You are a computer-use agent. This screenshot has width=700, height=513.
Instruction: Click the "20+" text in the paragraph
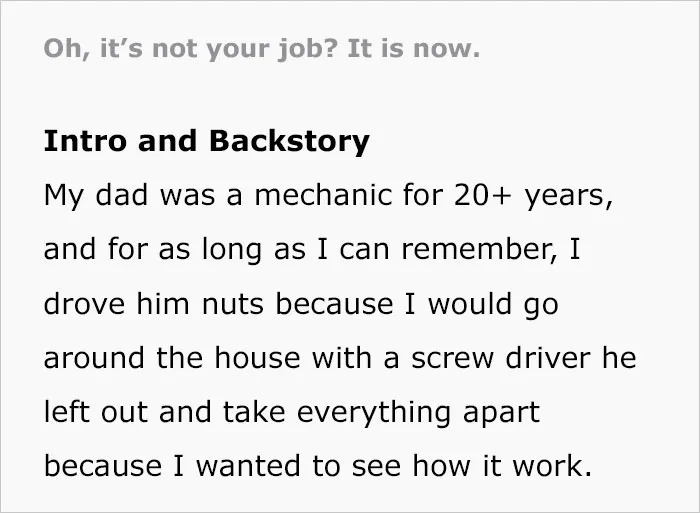(x=482, y=196)
